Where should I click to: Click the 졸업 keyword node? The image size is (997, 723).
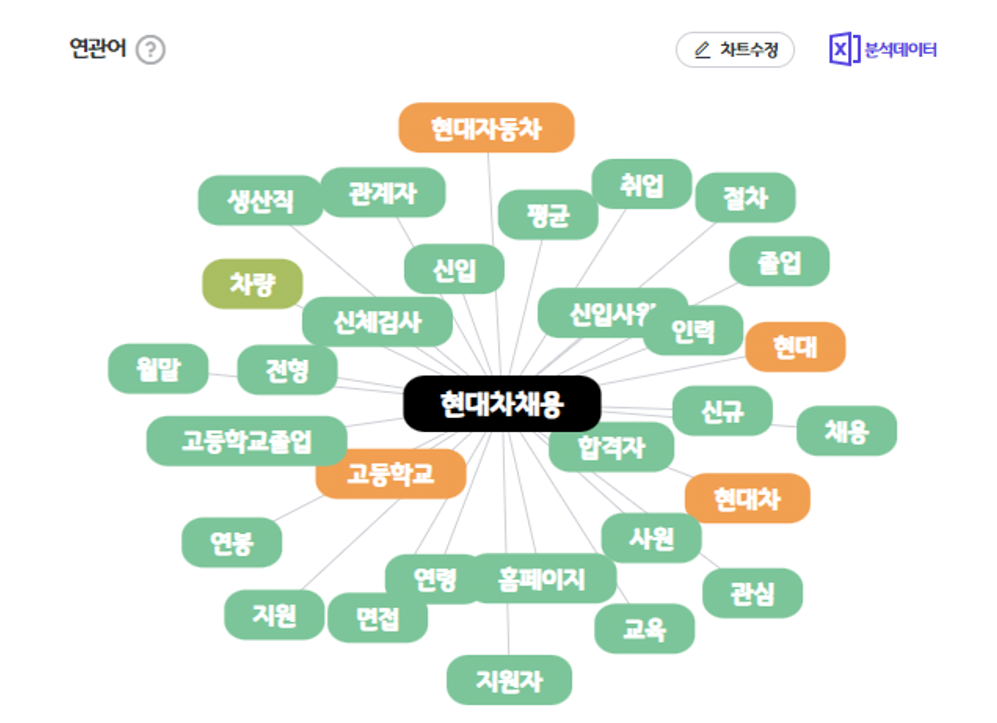(780, 261)
